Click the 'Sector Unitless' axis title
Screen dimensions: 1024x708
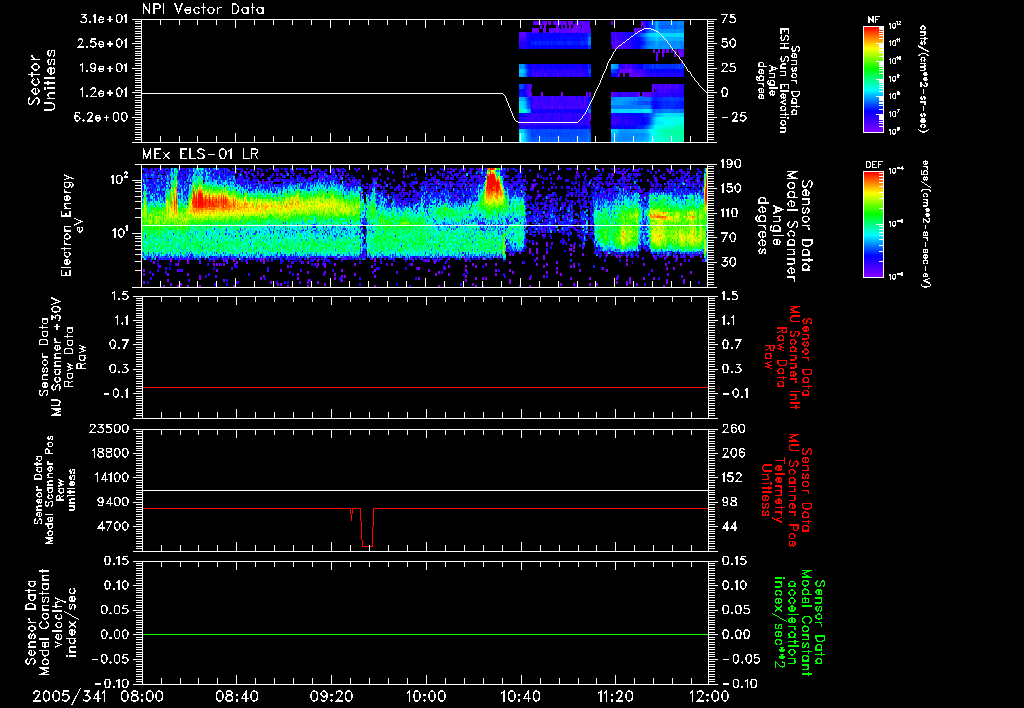point(42,80)
